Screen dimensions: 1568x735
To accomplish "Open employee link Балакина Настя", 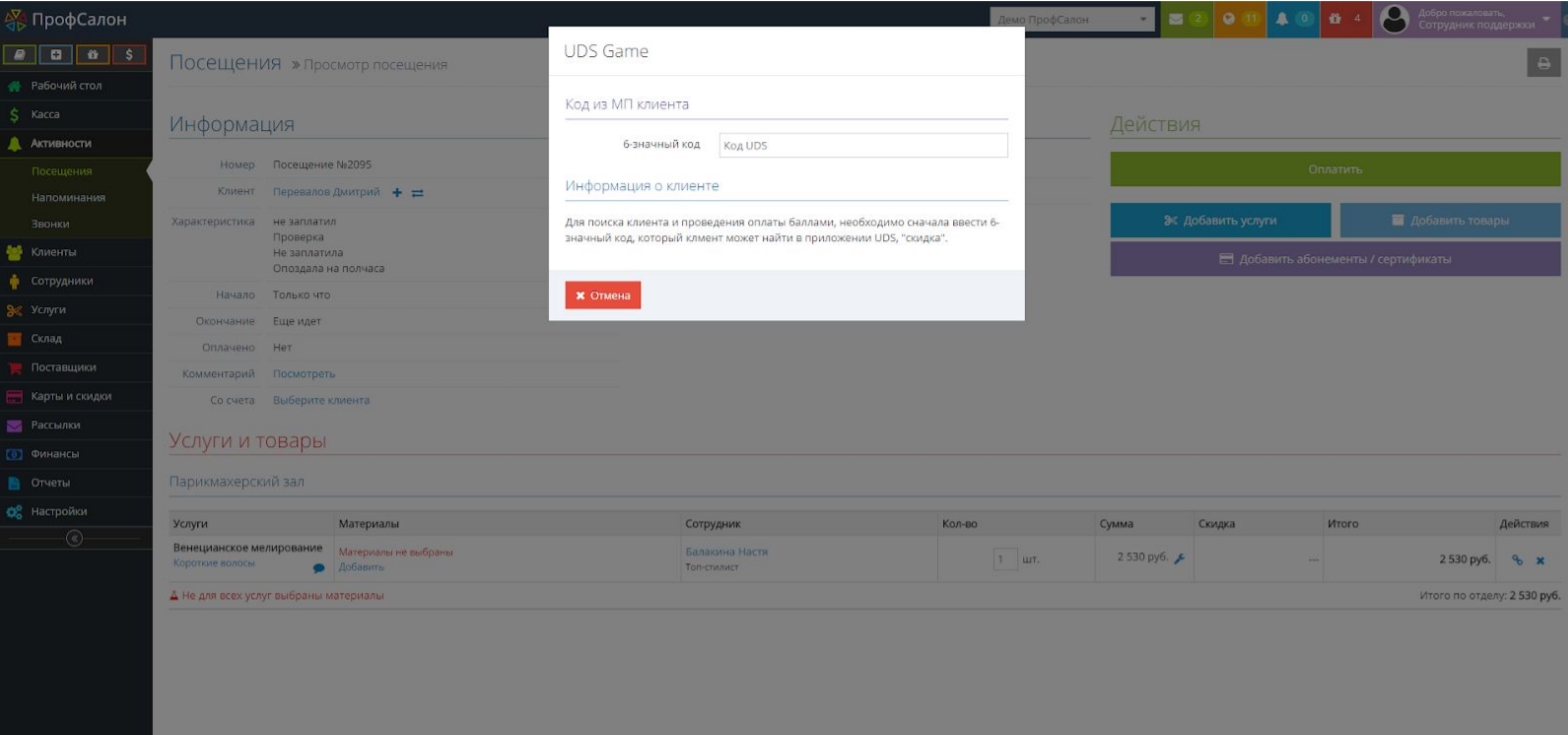I will (726, 552).
